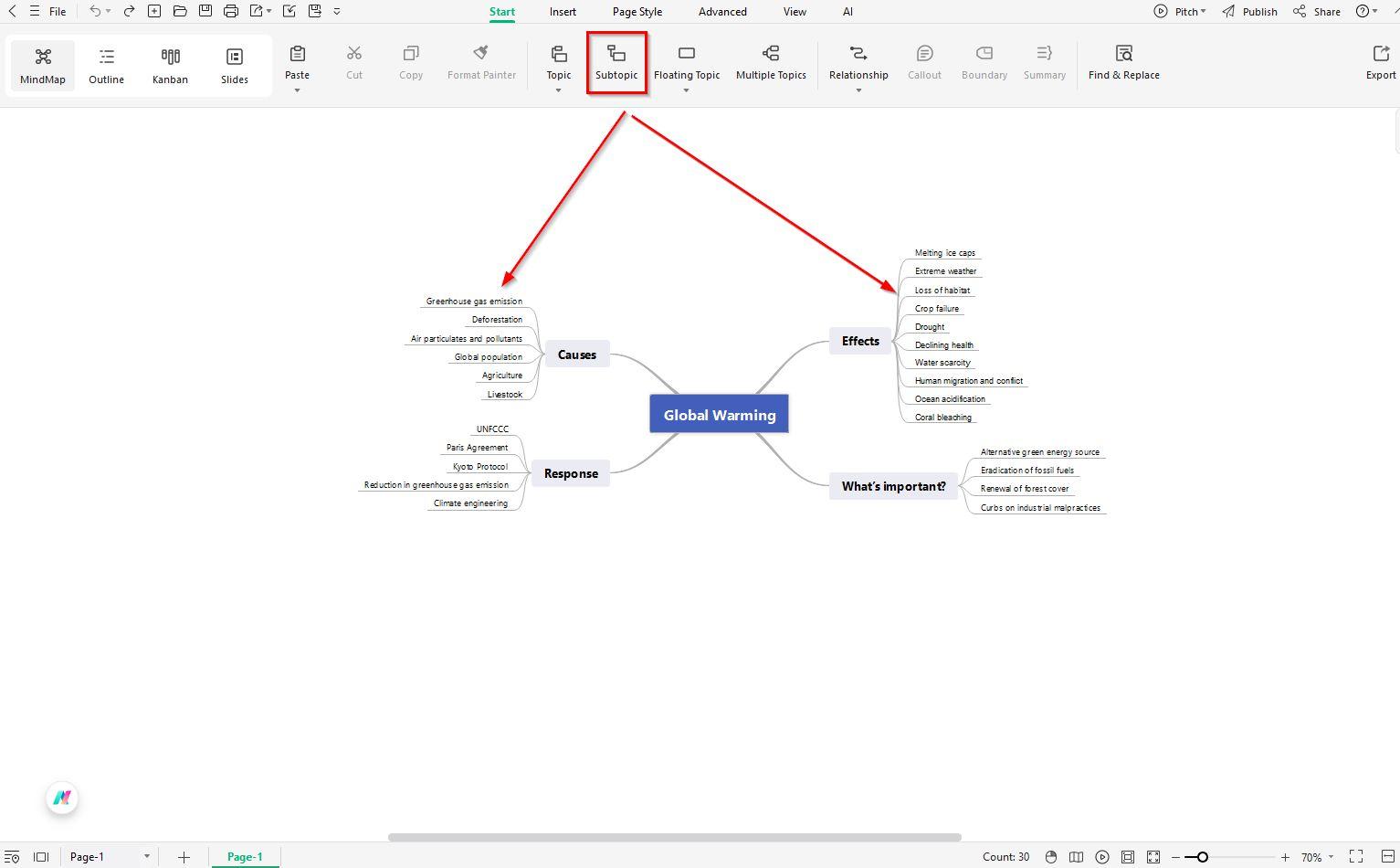
Task: Open the outline locator icon in status bar
Action: point(12,857)
